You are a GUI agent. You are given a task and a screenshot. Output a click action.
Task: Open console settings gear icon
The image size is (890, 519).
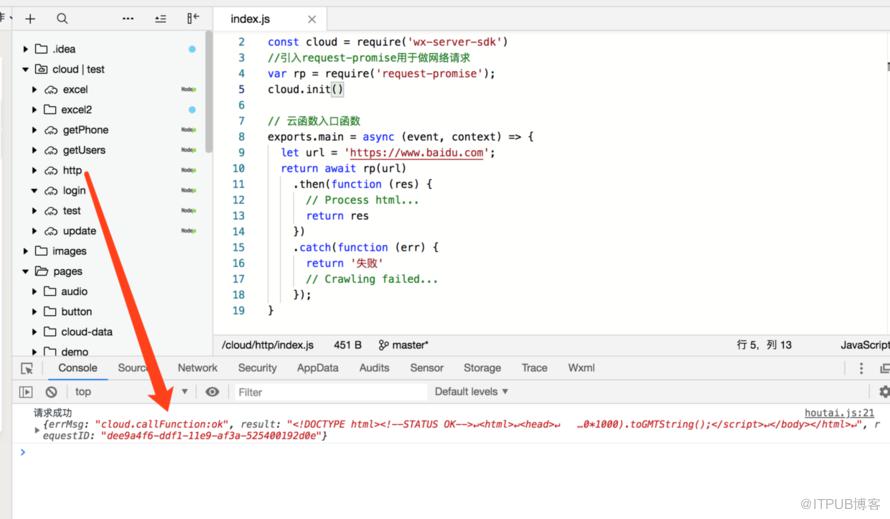pyautogui.click(x=884, y=392)
